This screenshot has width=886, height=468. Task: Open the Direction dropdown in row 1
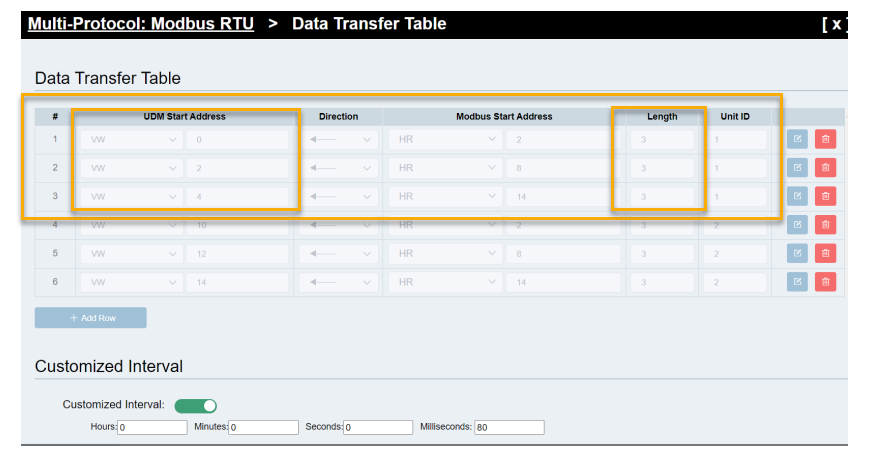click(338, 140)
